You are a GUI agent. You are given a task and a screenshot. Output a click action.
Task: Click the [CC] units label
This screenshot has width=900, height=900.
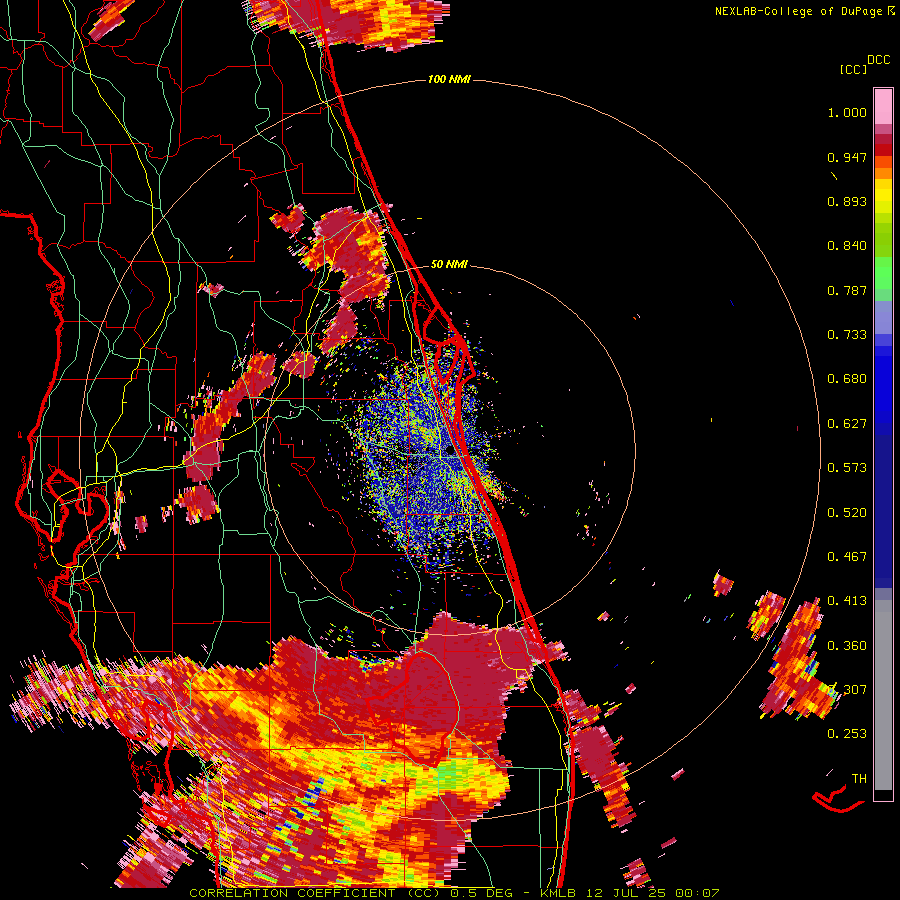pos(853,69)
